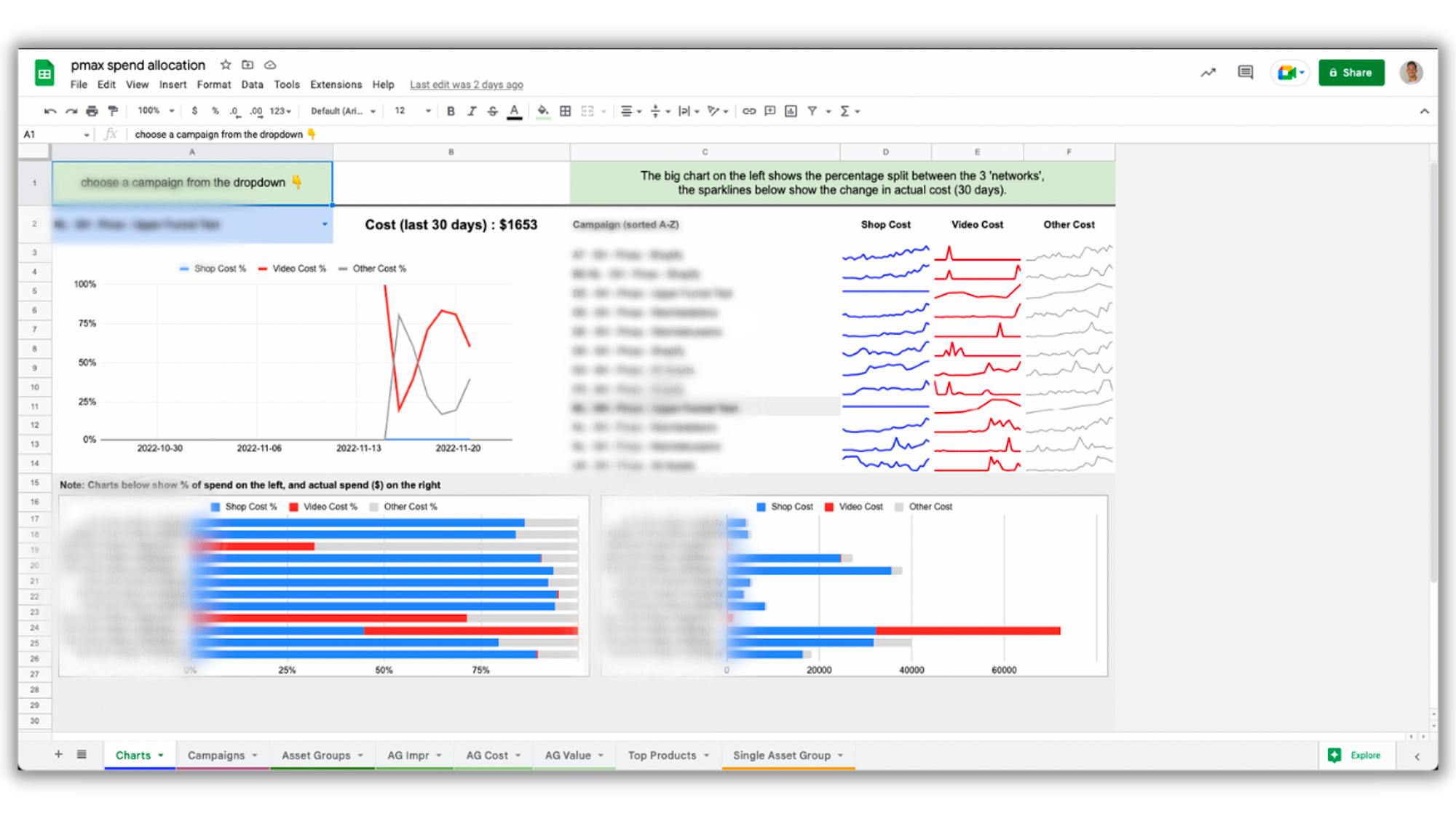Click the insert link icon
The width and height of the screenshot is (1456, 819).
pyautogui.click(x=748, y=111)
